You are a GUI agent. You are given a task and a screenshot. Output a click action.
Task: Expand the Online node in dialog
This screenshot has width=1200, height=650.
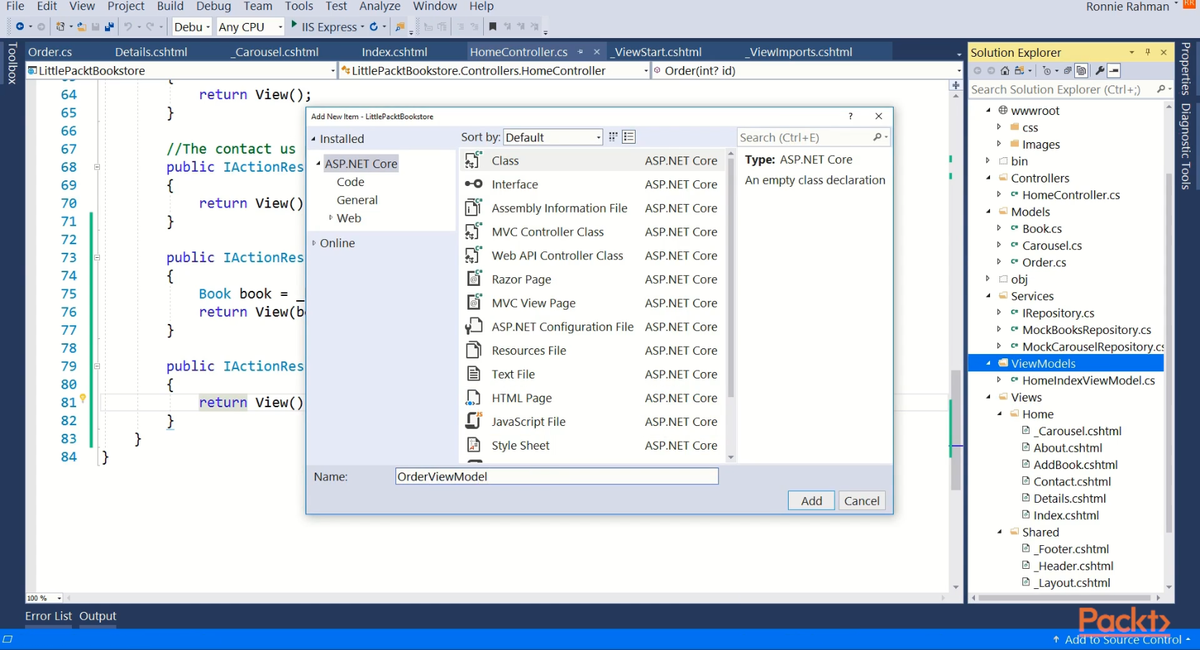(314, 243)
